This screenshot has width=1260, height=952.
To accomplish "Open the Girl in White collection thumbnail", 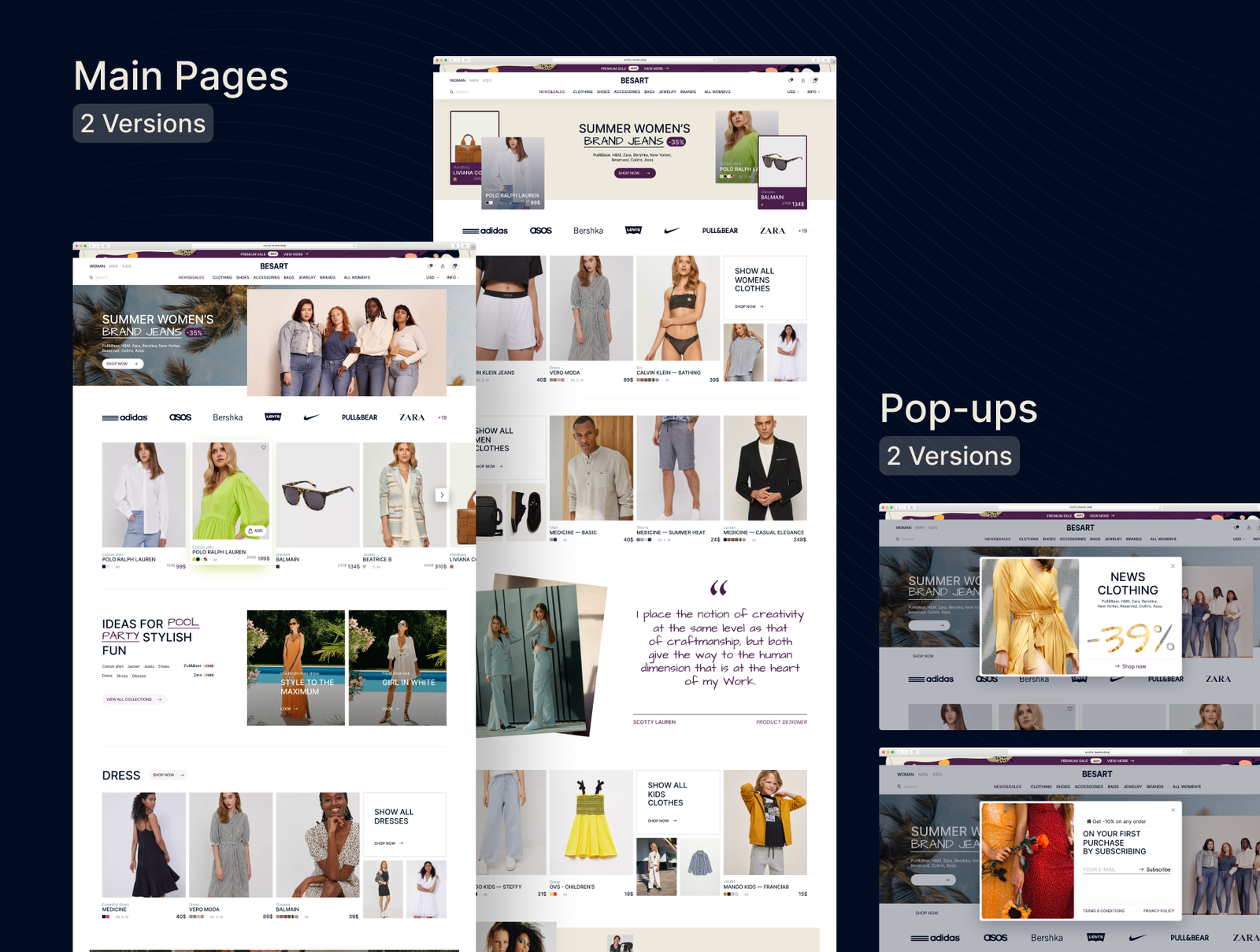I will pos(398,668).
